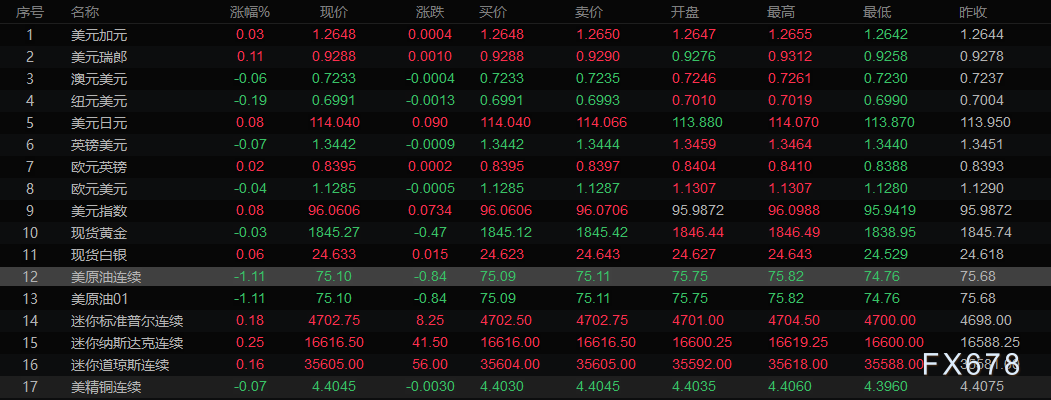
Task: Select the highlighted 美原油连续 row
Action: tap(106, 277)
